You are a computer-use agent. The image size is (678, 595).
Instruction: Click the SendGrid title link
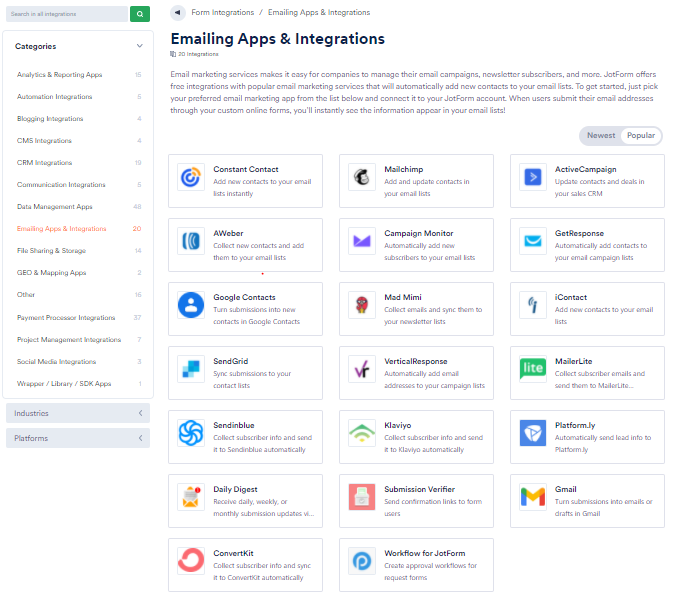pos(230,361)
